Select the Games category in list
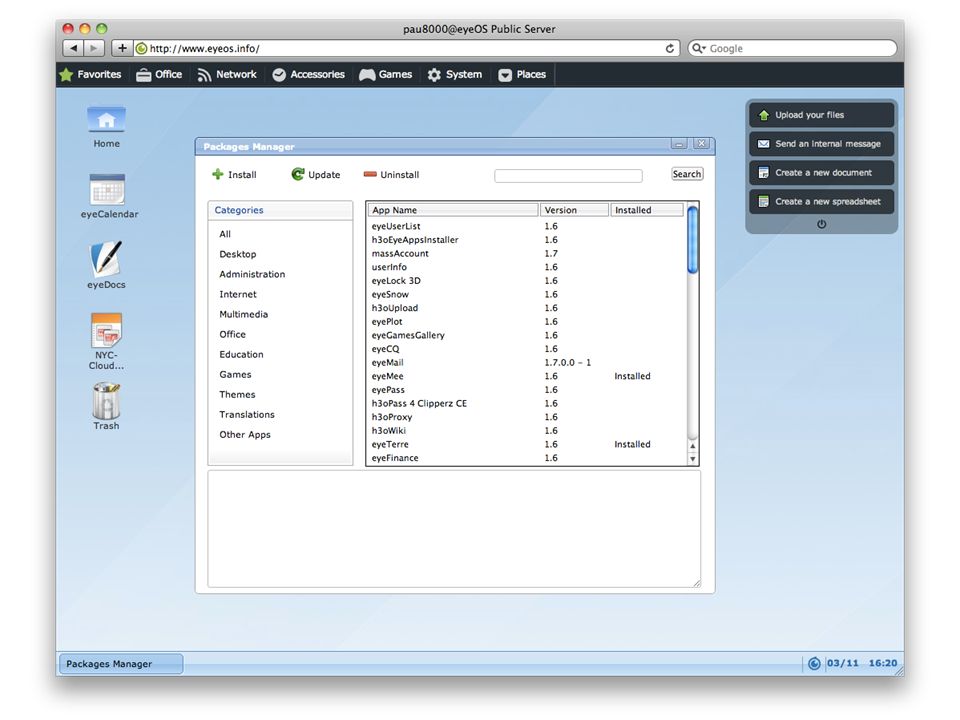This screenshot has height=720, width=960. (x=235, y=375)
